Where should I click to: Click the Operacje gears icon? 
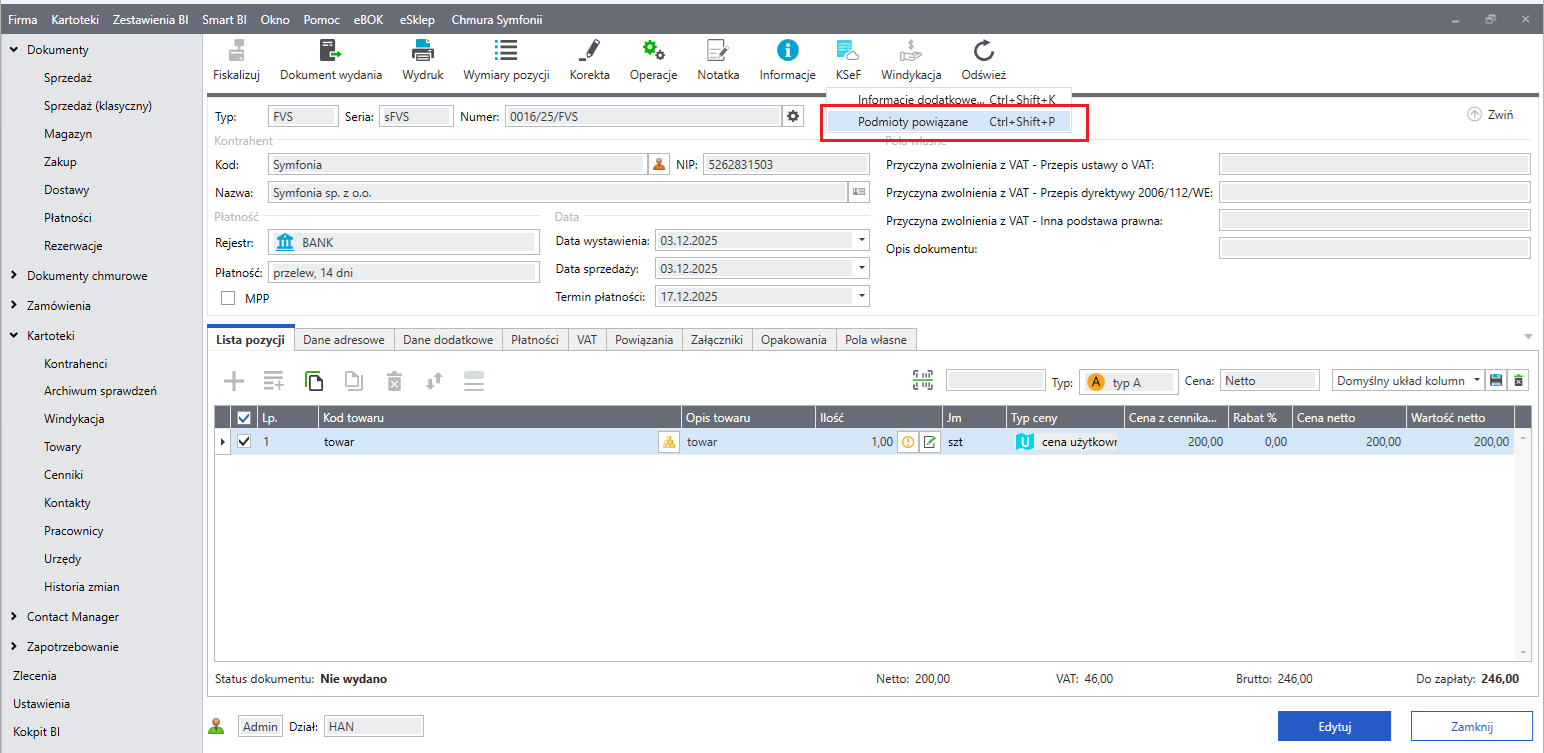pos(653,51)
